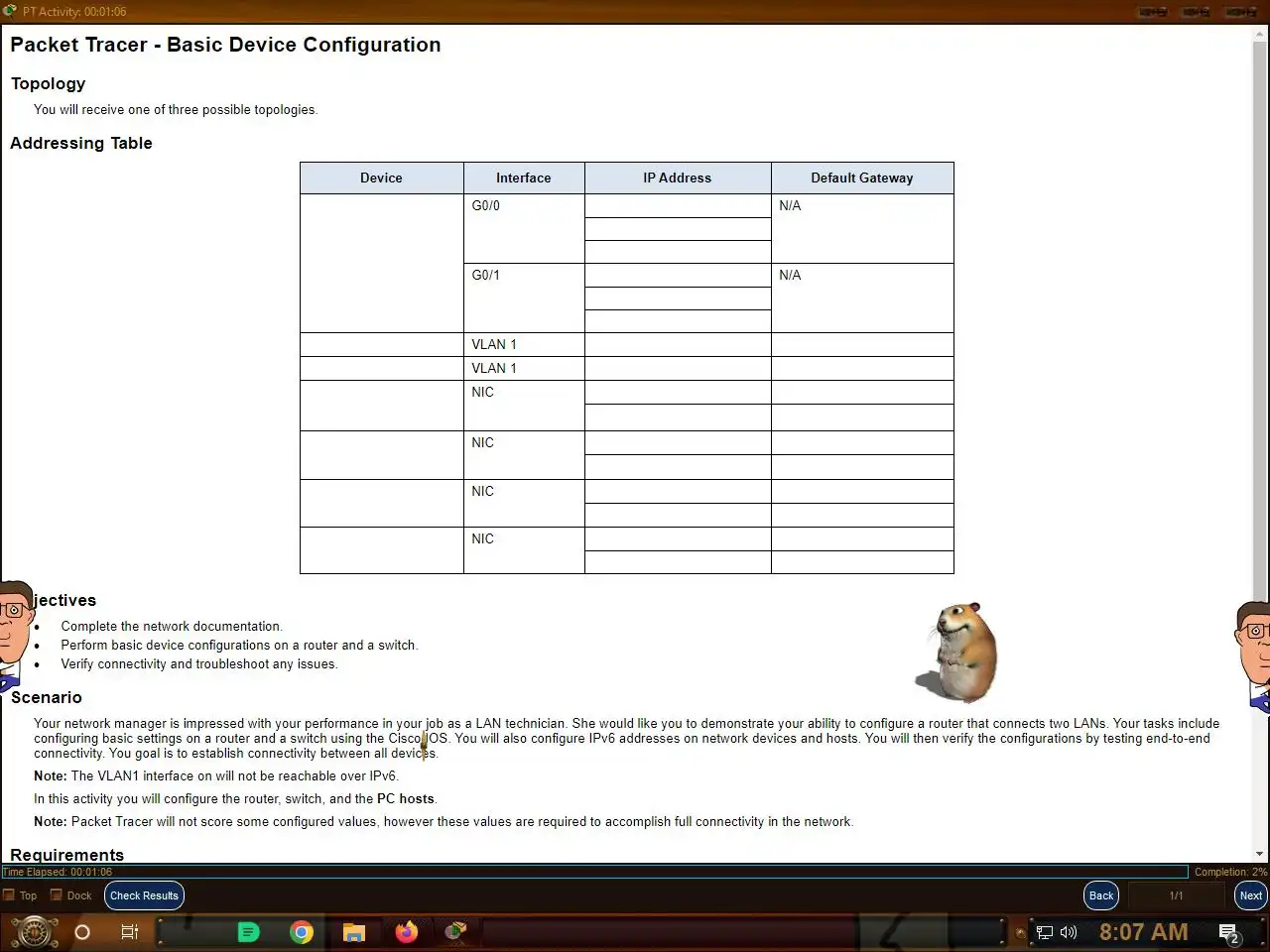Open Task View on the taskbar
Image resolution: width=1270 pixels, height=952 pixels.
point(129,932)
